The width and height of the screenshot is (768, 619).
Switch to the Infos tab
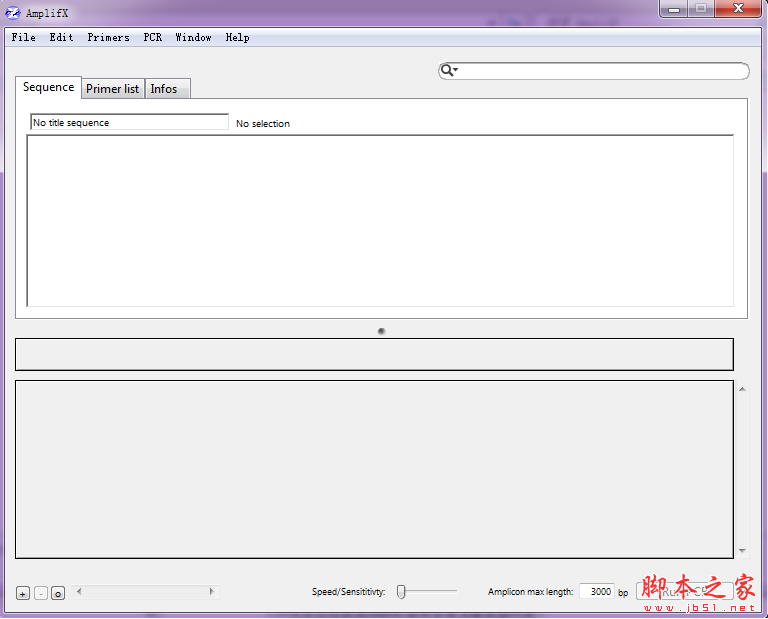pyautogui.click(x=167, y=89)
